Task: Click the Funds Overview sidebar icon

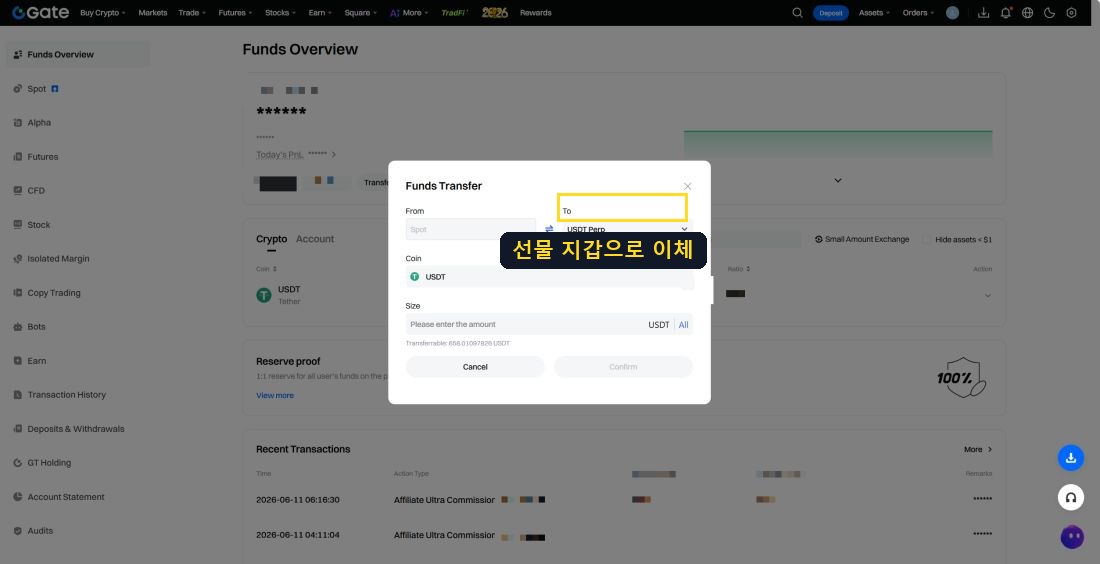Action: [x=18, y=54]
